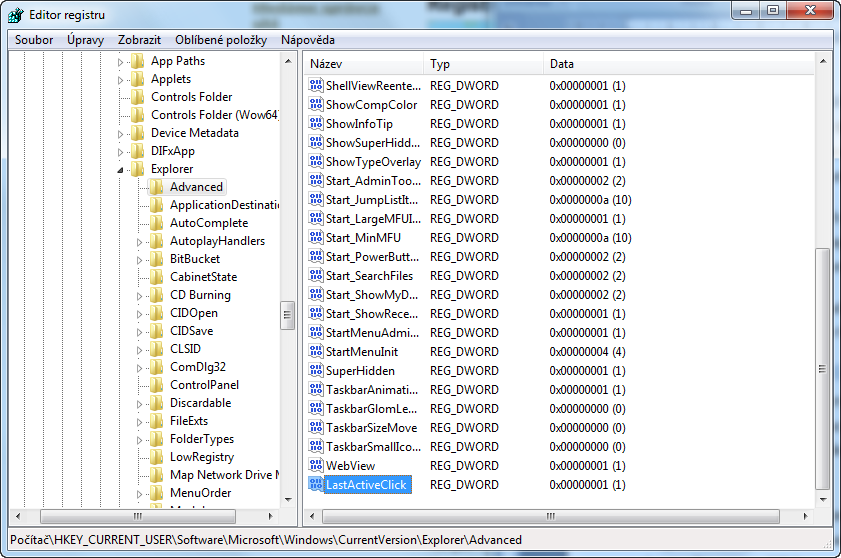
Task: Click the Start_MinMFU DWORD value icon
Action: (x=316, y=238)
